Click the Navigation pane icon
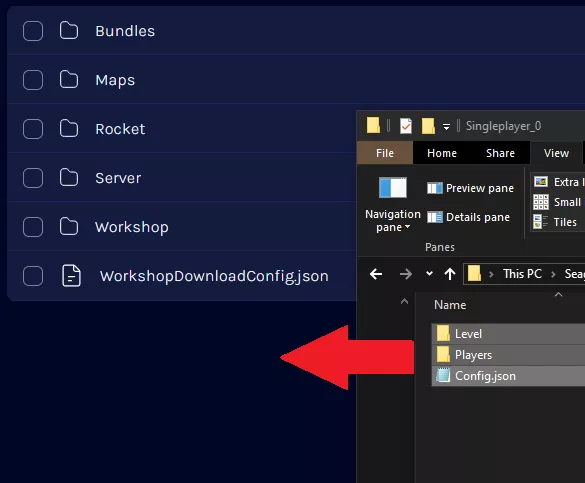The height and width of the screenshot is (483, 585). pos(393,188)
